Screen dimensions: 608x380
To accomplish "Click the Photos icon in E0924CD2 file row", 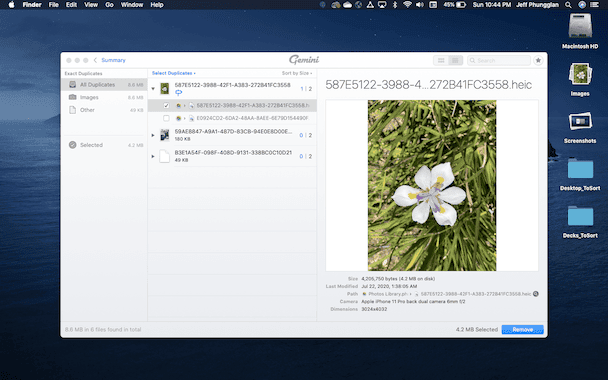I will pos(179,118).
